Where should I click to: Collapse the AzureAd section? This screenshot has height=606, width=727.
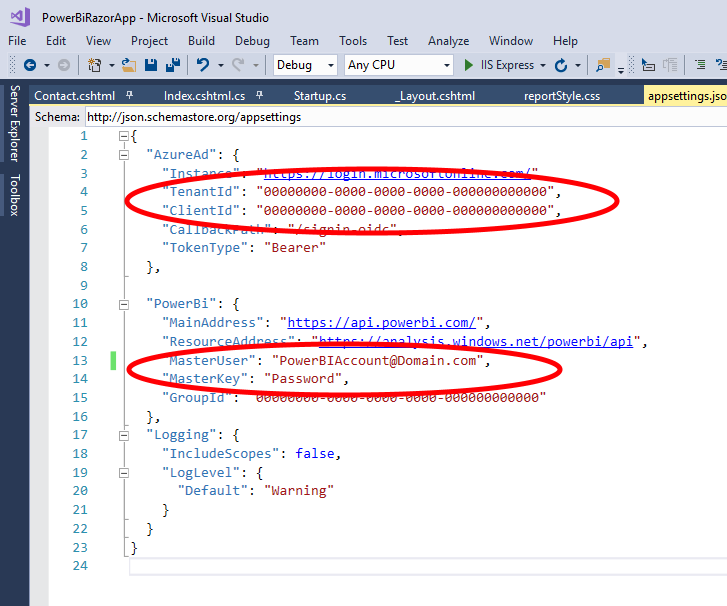pyautogui.click(x=123, y=155)
